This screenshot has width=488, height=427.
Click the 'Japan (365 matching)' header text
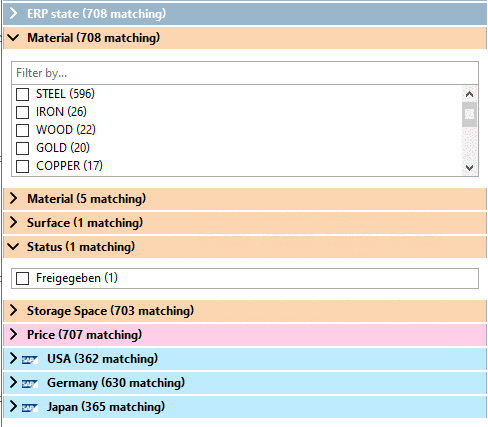[x=106, y=407]
